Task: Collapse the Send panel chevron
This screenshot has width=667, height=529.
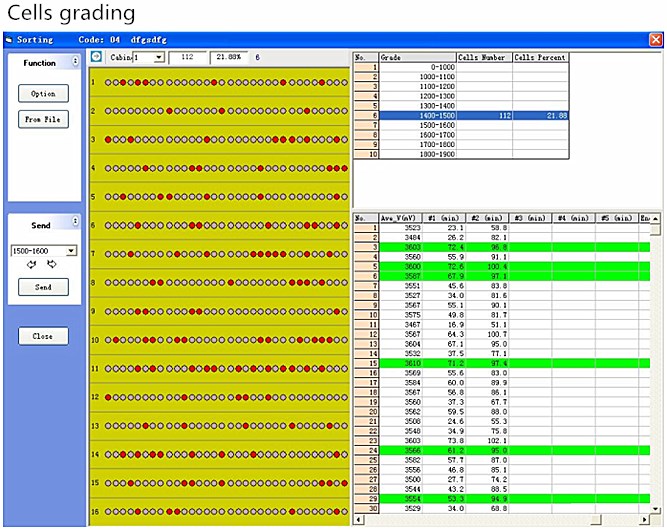Action: click(75, 221)
